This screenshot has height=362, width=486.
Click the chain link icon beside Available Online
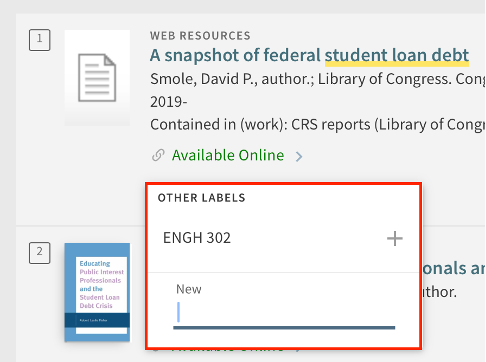[x=158, y=155]
